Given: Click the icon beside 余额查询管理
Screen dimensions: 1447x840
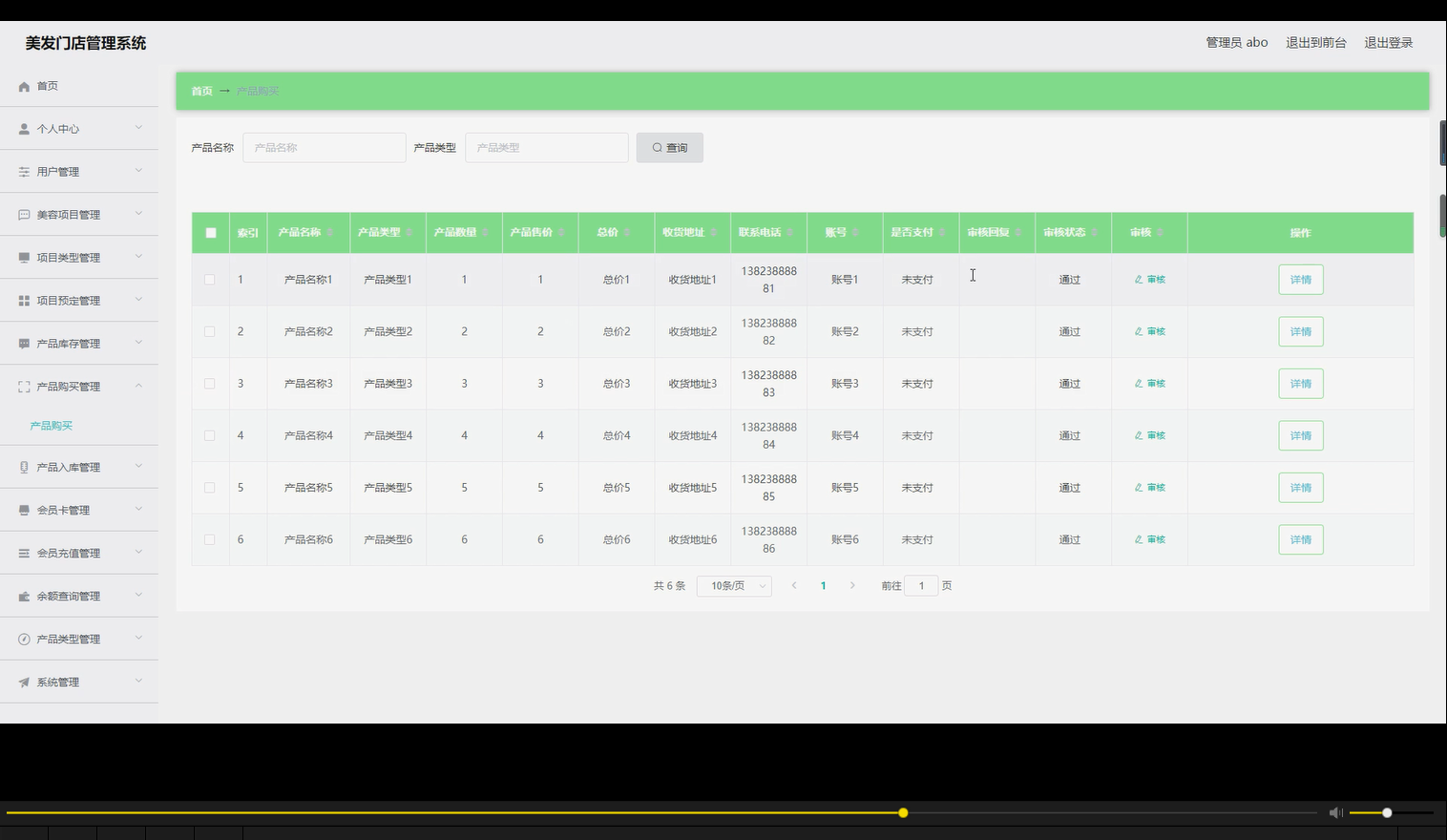Looking at the screenshot, I should pyautogui.click(x=24, y=597).
